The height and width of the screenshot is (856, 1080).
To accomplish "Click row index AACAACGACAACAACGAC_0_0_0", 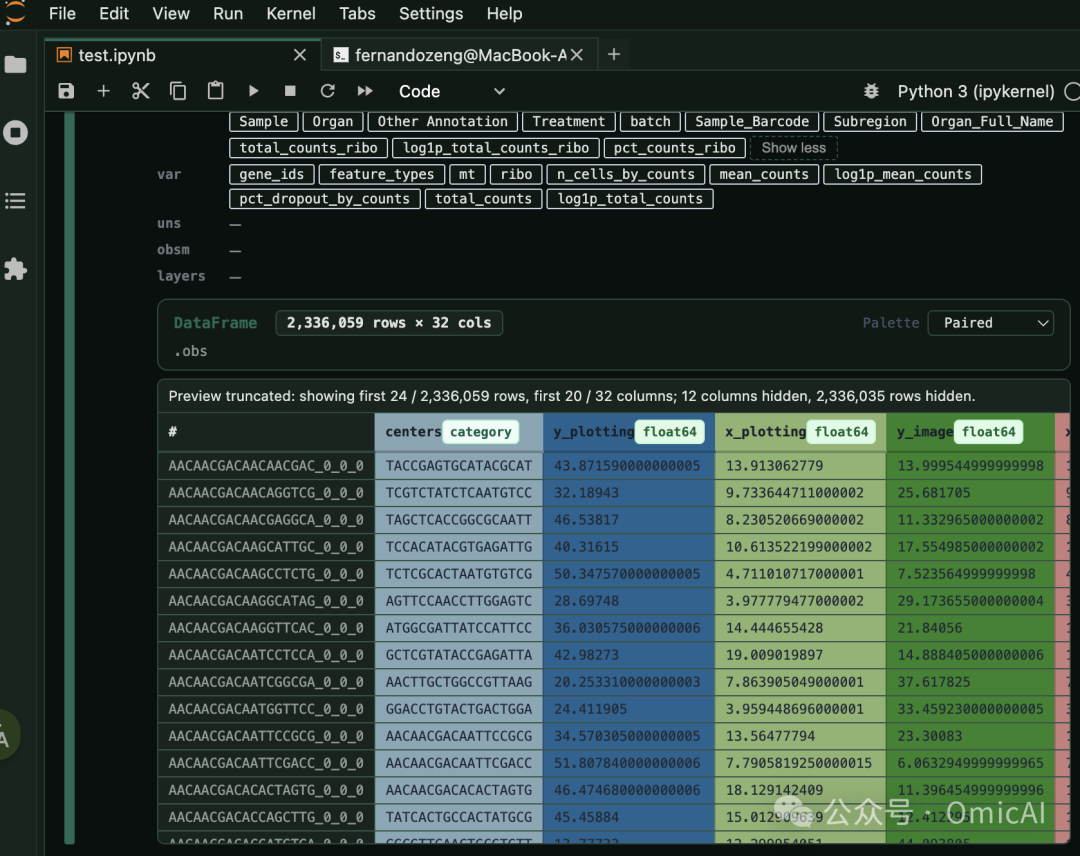I will (266, 466).
